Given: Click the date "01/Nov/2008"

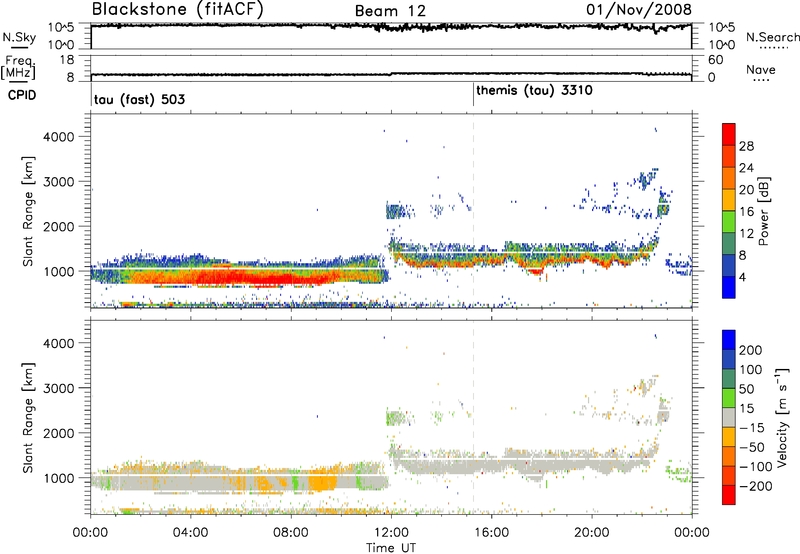Looking at the screenshot, I should (639, 9).
